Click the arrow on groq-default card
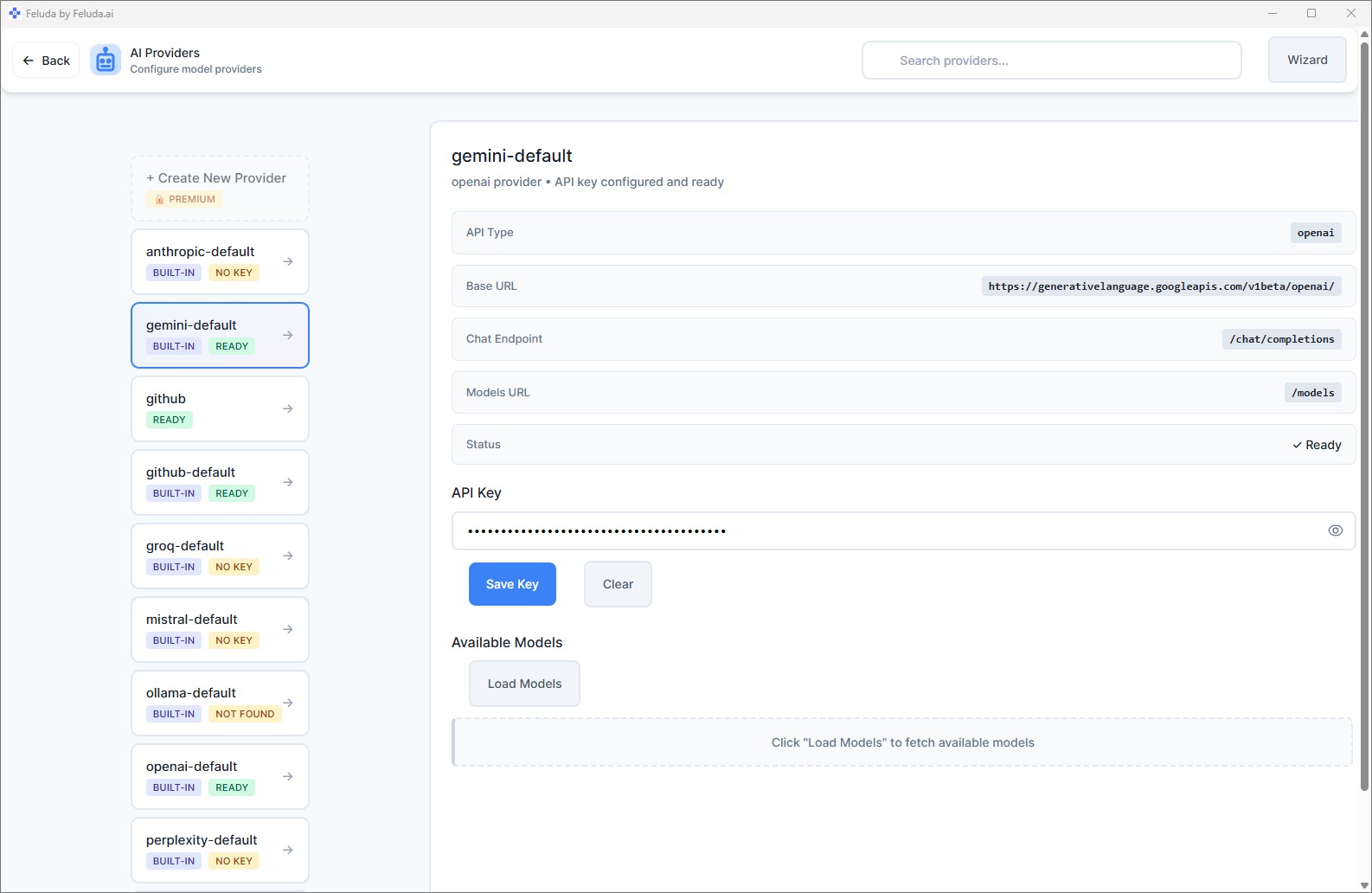 pyautogui.click(x=288, y=556)
